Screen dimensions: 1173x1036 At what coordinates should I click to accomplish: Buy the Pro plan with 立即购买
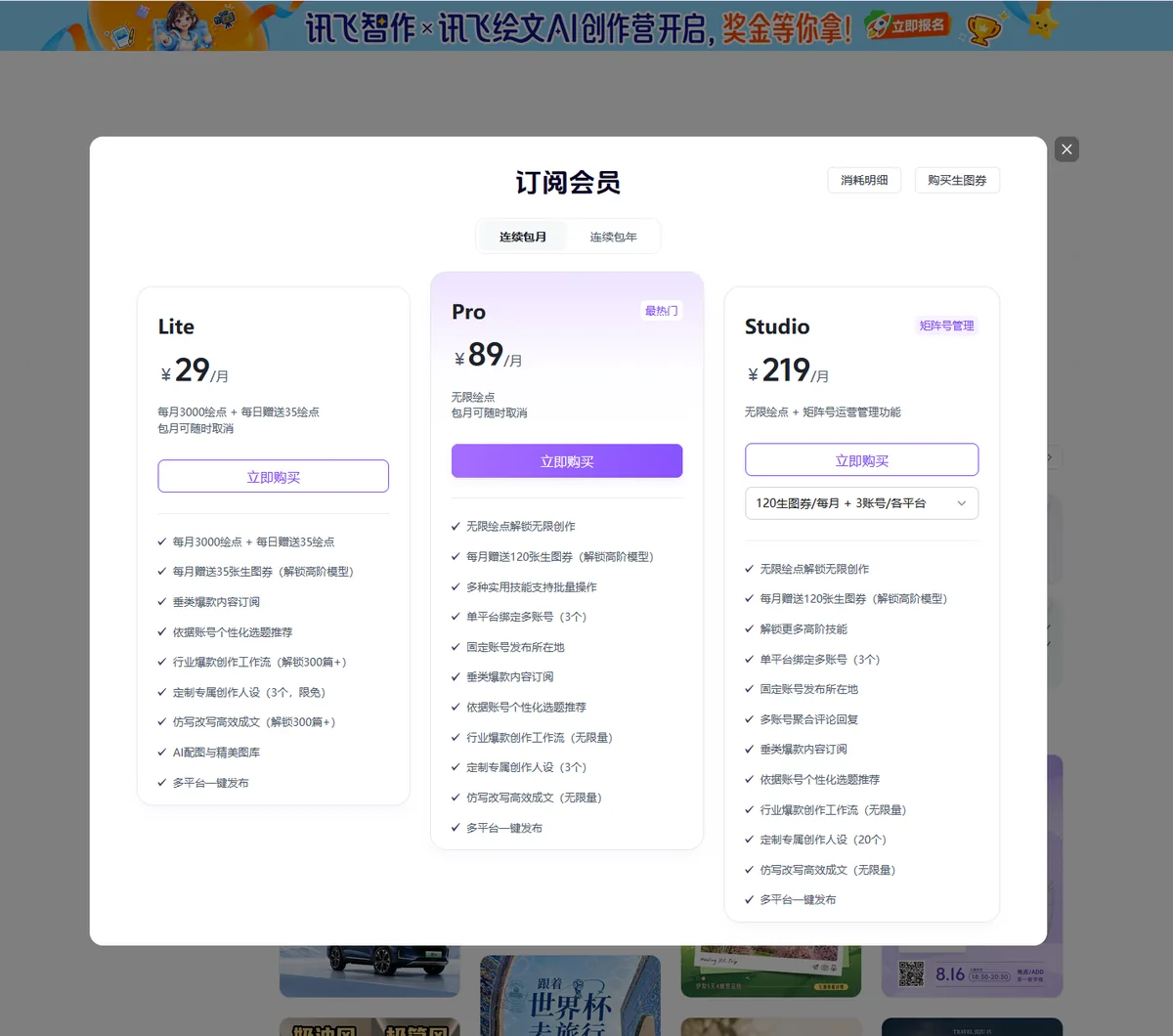point(567,461)
